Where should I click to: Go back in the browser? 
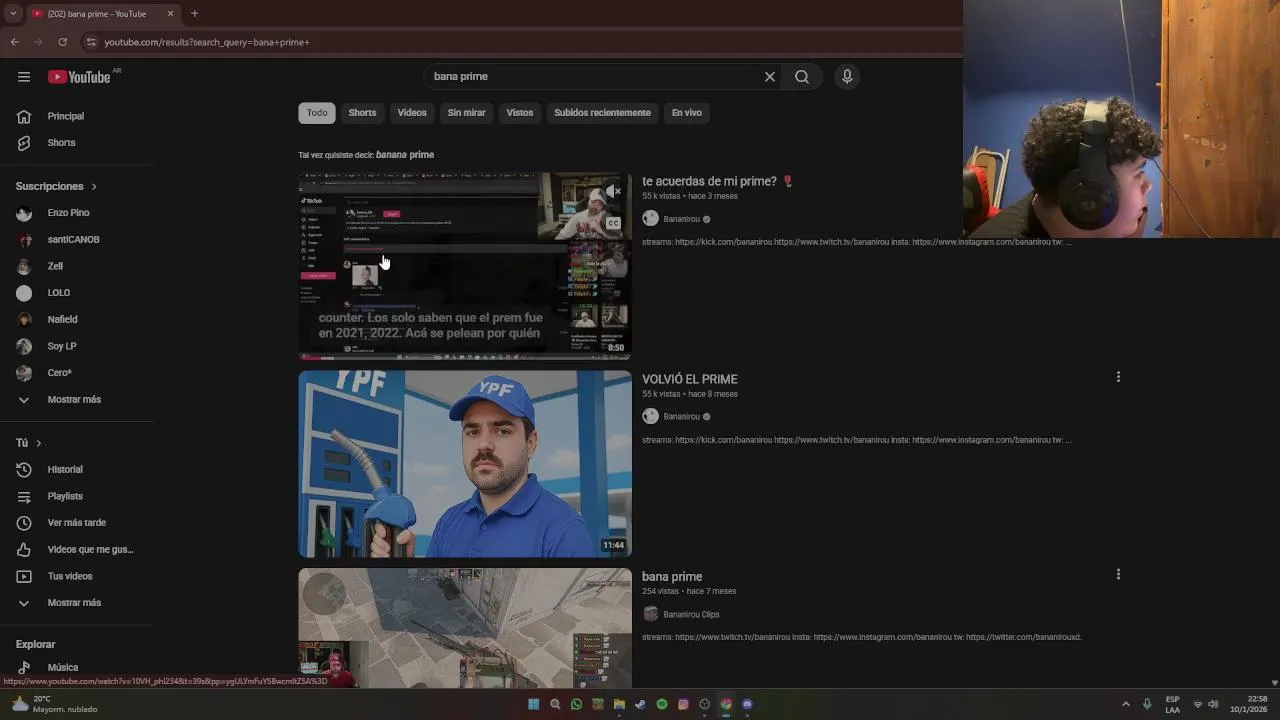14,42
